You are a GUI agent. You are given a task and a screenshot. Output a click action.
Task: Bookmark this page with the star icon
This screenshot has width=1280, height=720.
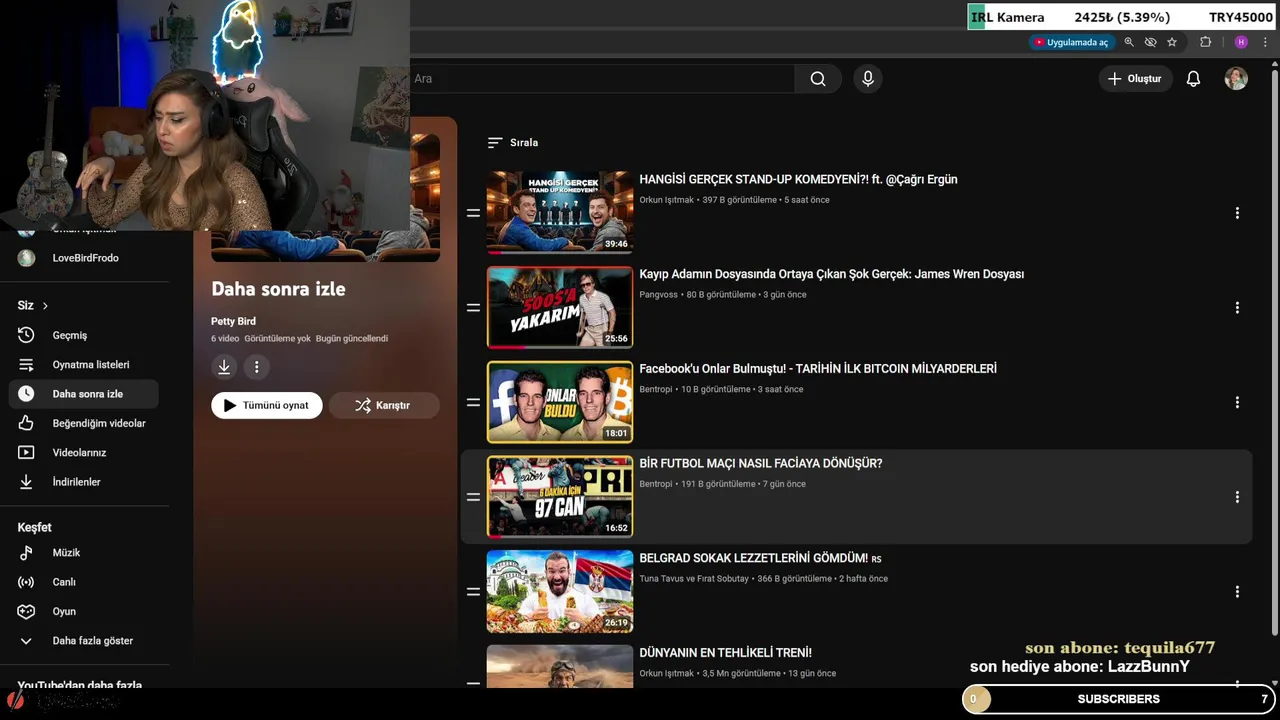(1172, 42)
